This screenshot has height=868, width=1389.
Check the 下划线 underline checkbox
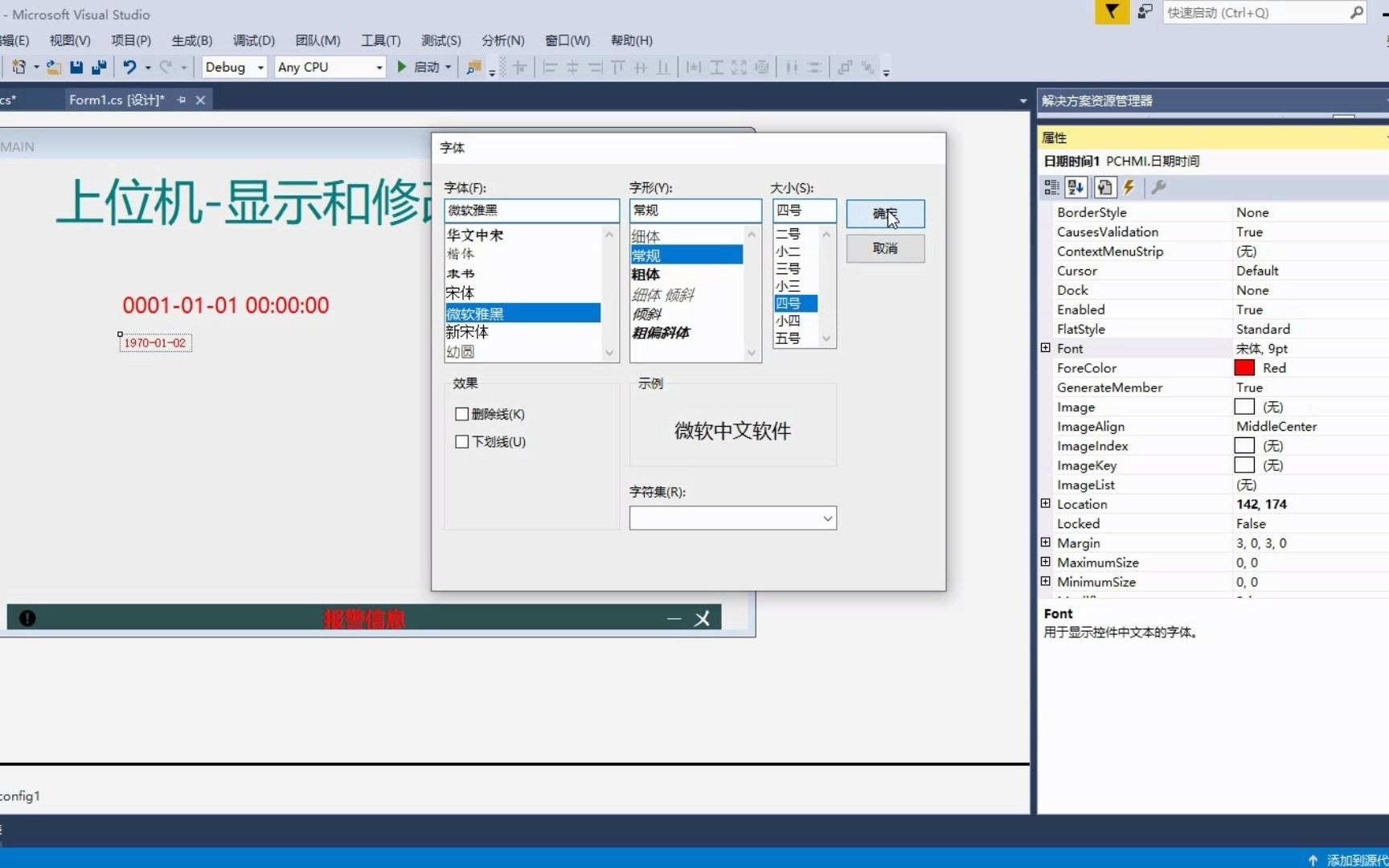point(461,441)
